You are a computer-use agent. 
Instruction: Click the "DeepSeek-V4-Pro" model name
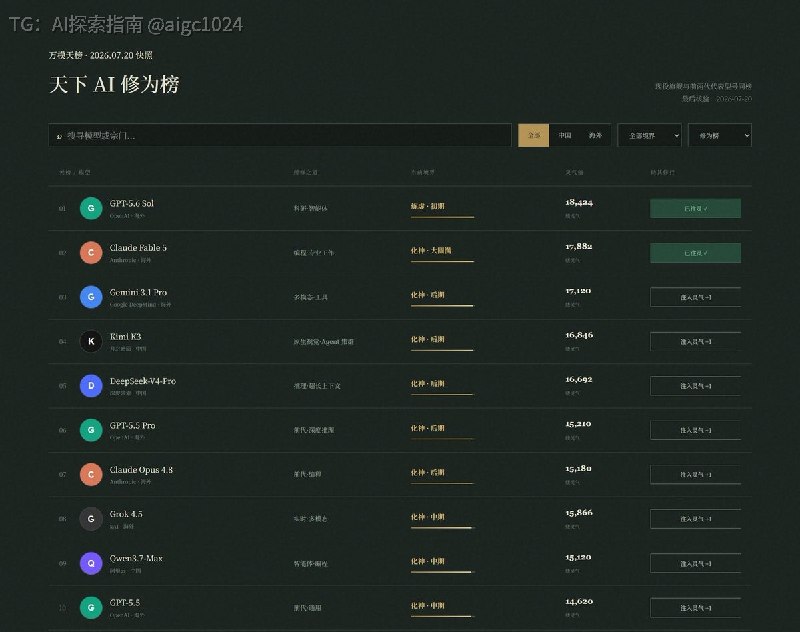click(142, 381)
